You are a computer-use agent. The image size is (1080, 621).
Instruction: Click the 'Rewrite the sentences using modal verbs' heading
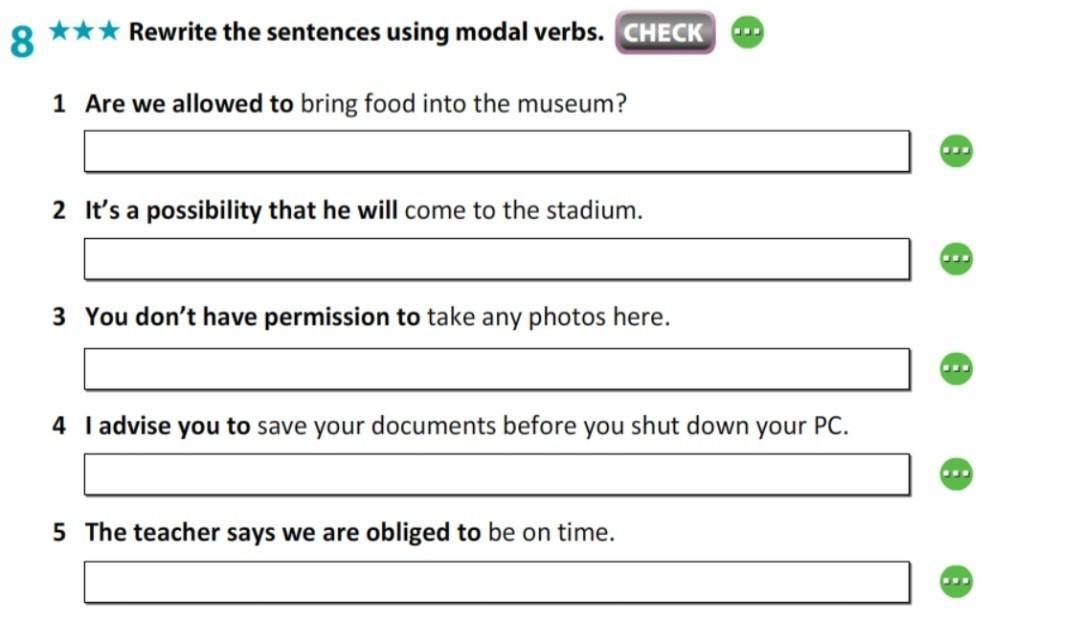click(366, 32)
